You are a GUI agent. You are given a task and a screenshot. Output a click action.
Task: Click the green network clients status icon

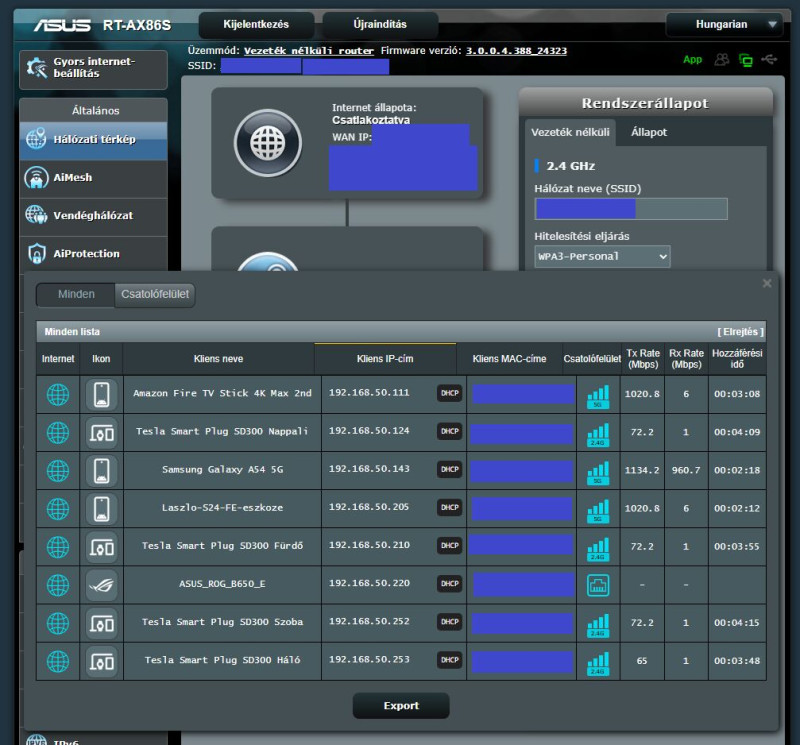745,60
